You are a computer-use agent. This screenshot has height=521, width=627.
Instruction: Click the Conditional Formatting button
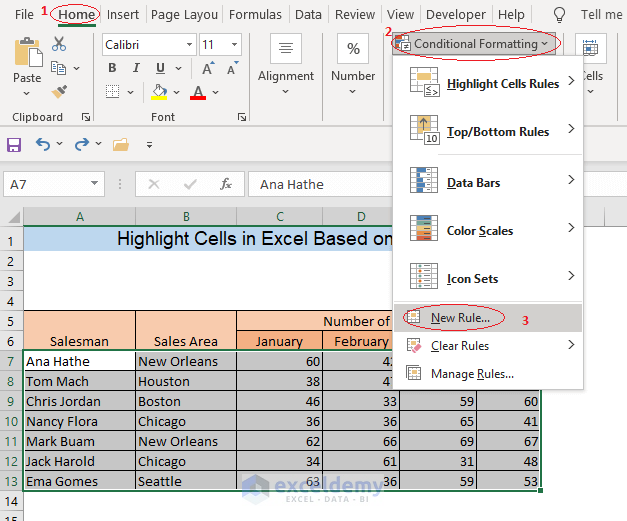[x=472, y=44]
